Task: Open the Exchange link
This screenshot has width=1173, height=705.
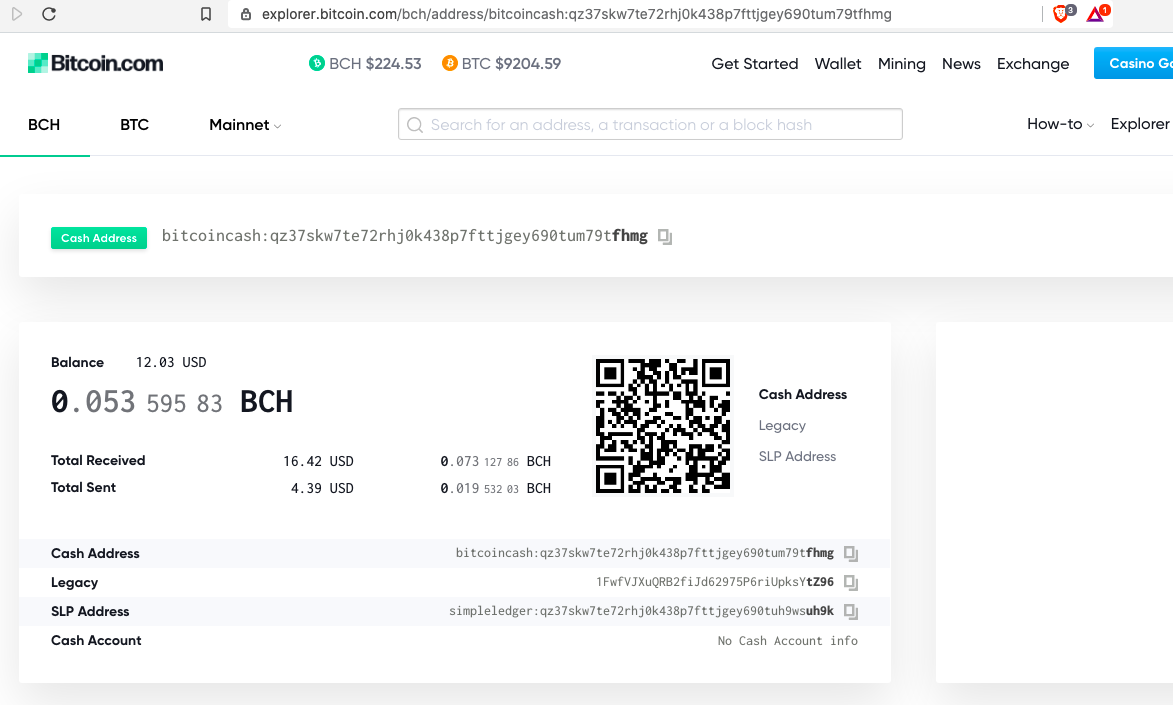Action: pos(1032,64)
